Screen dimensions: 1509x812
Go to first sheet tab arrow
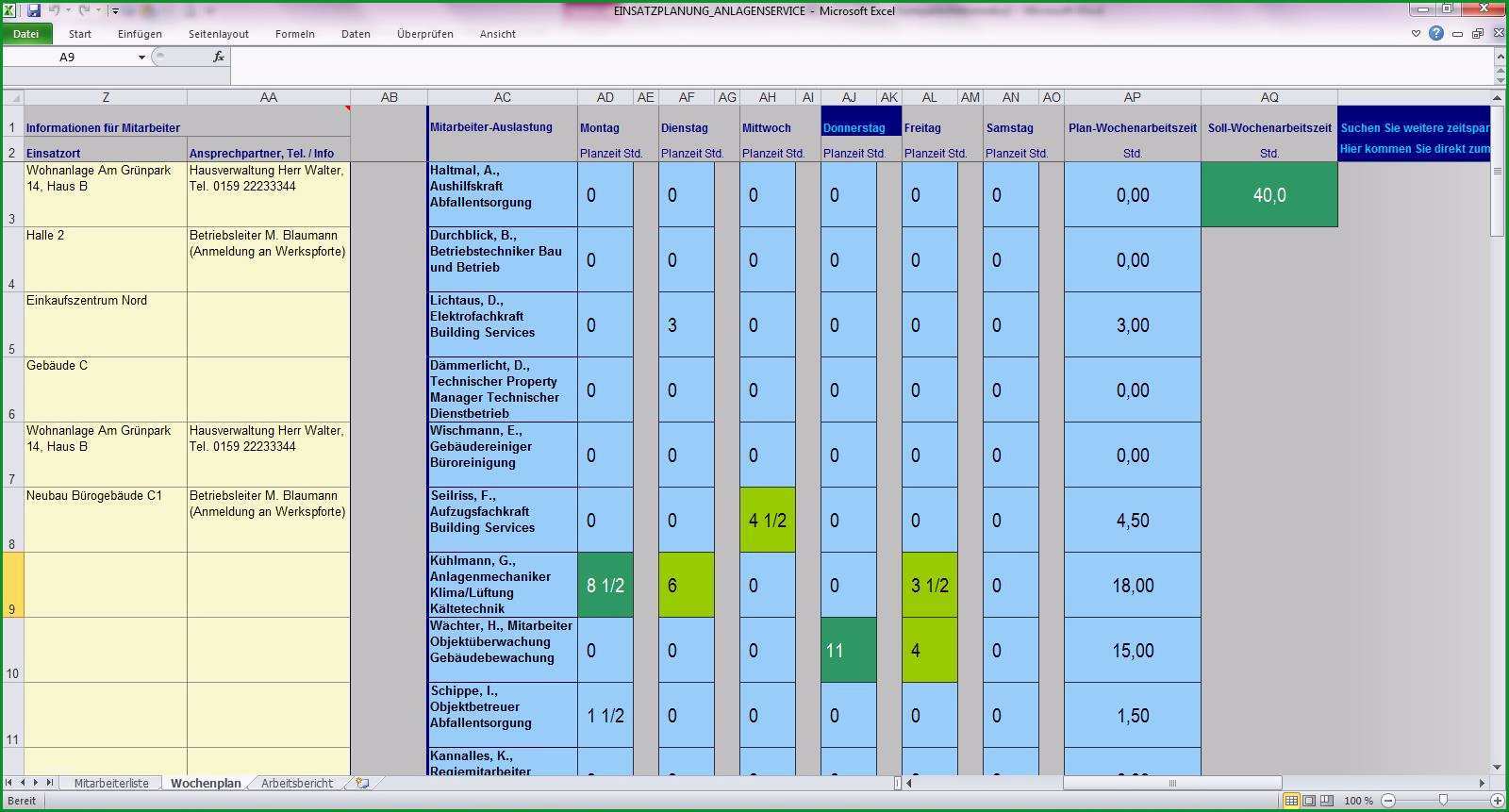[x=8, y=783]
